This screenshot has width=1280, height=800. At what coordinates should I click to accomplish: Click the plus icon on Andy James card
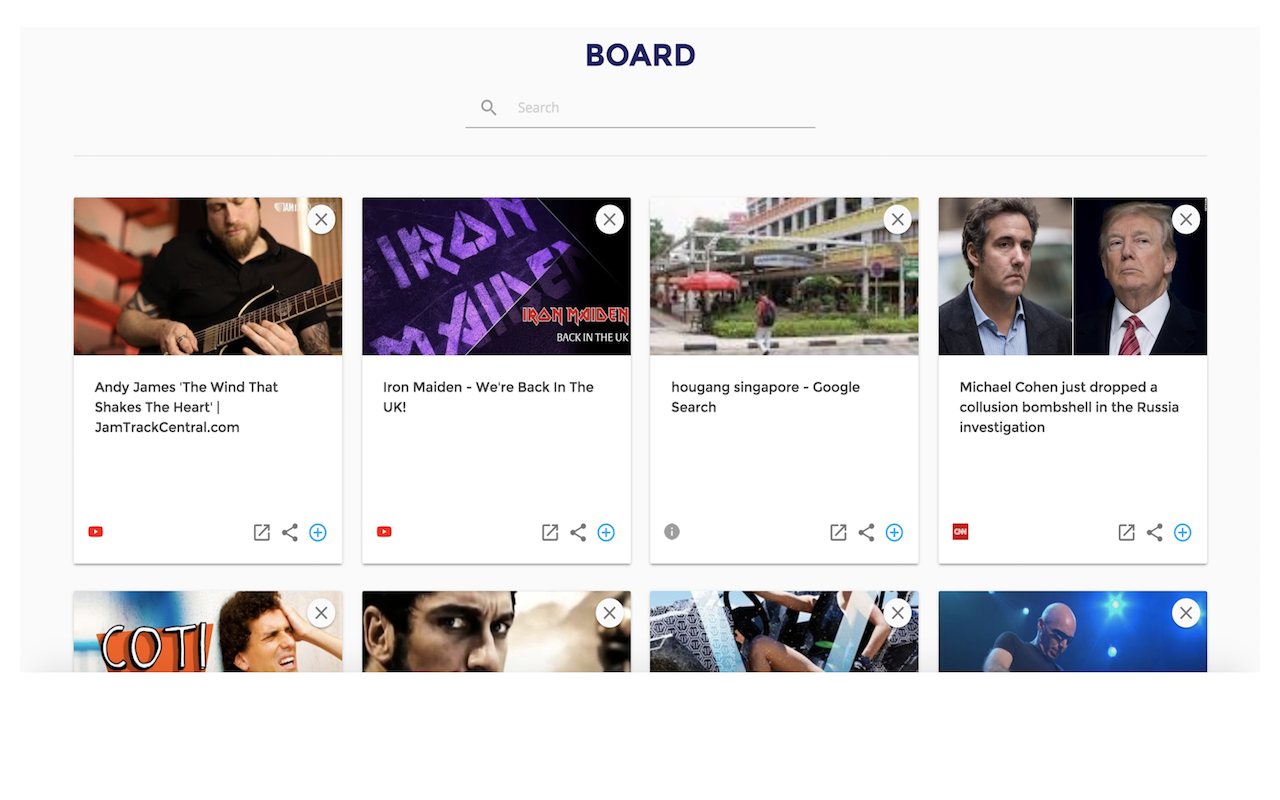(x=317, y=533)
